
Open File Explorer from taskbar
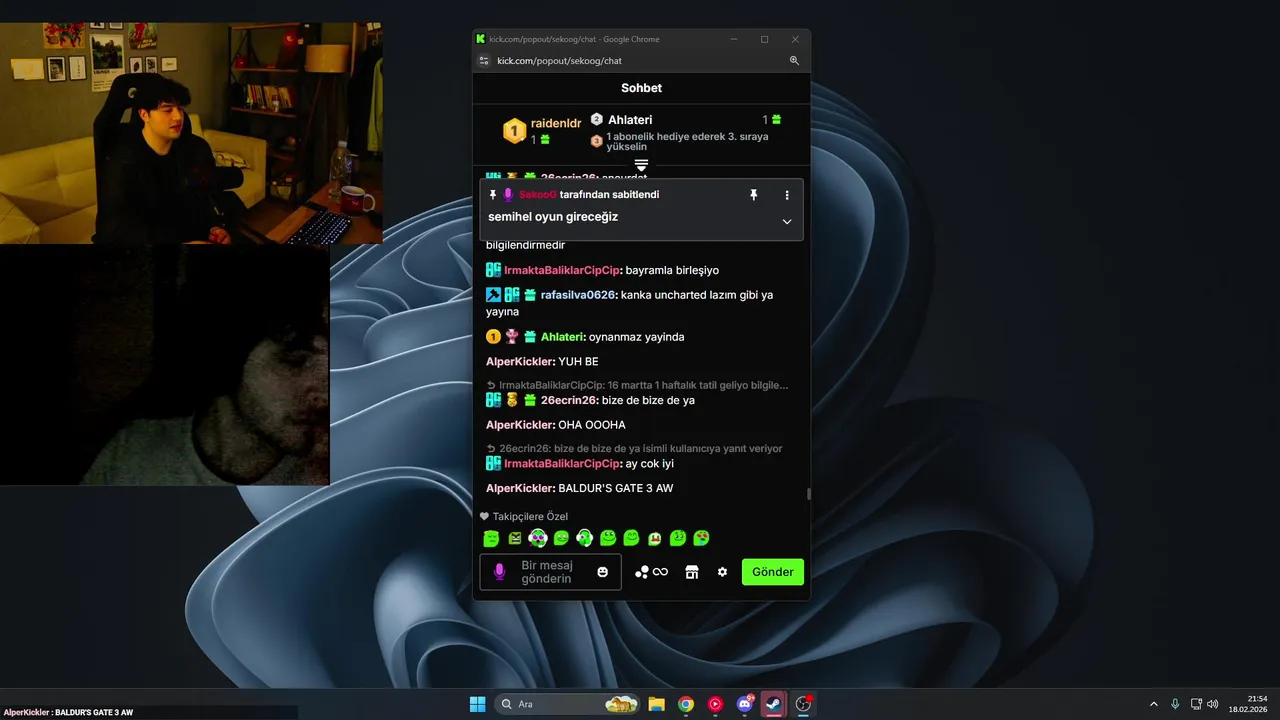tap(656, 704)
